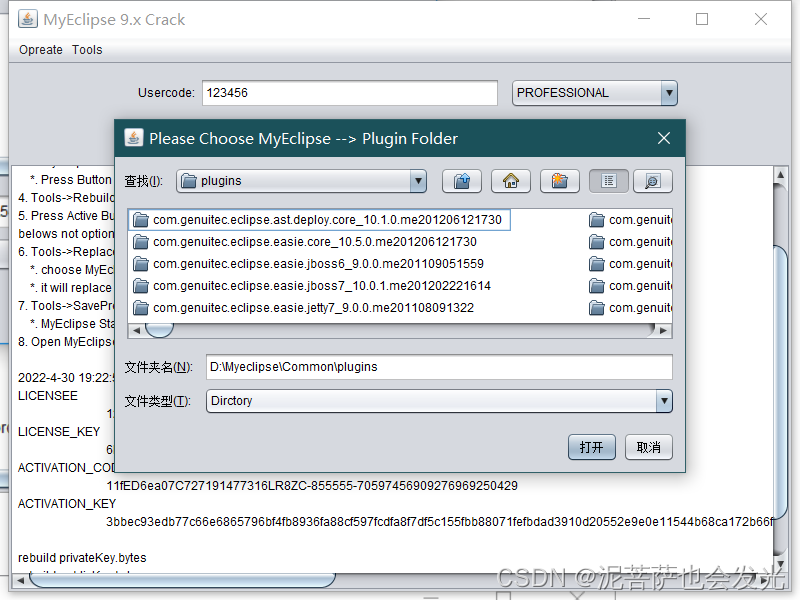This screenshot has height=600, width=800.
Task: Click the 取消 button
Action: pyautogui.click(x=648, y=447)
